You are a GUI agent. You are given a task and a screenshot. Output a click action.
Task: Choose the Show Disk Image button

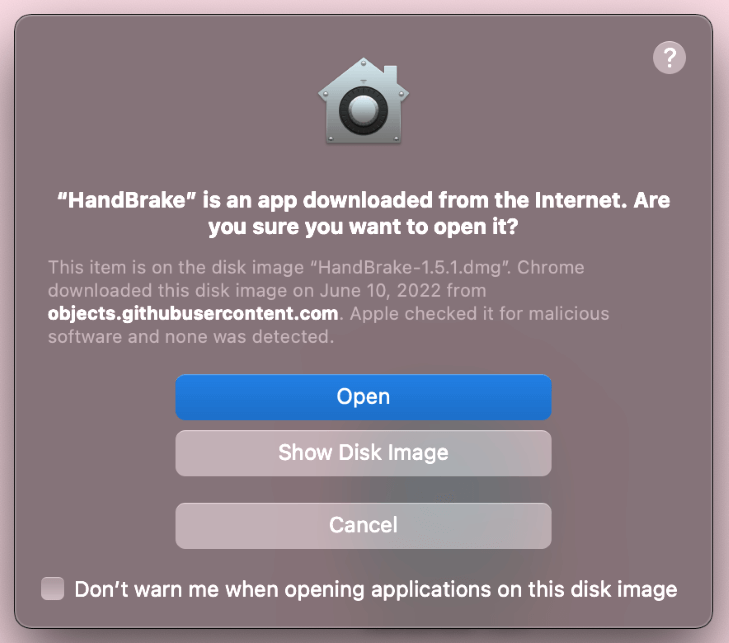(x=363, y=453)
